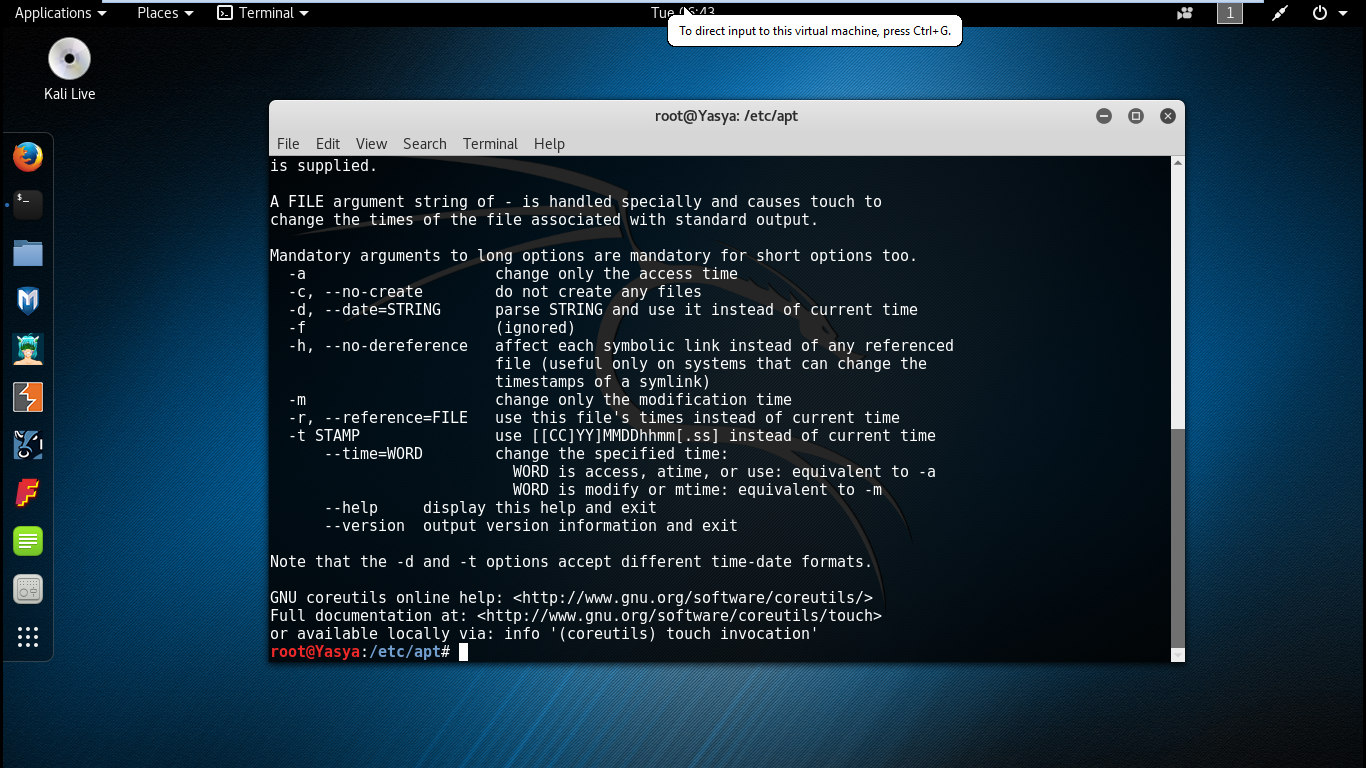The height and width of the screenshot is (768, 1366).
Task: Open the Terminal emulator dock icon
Action: pos(27,205)
